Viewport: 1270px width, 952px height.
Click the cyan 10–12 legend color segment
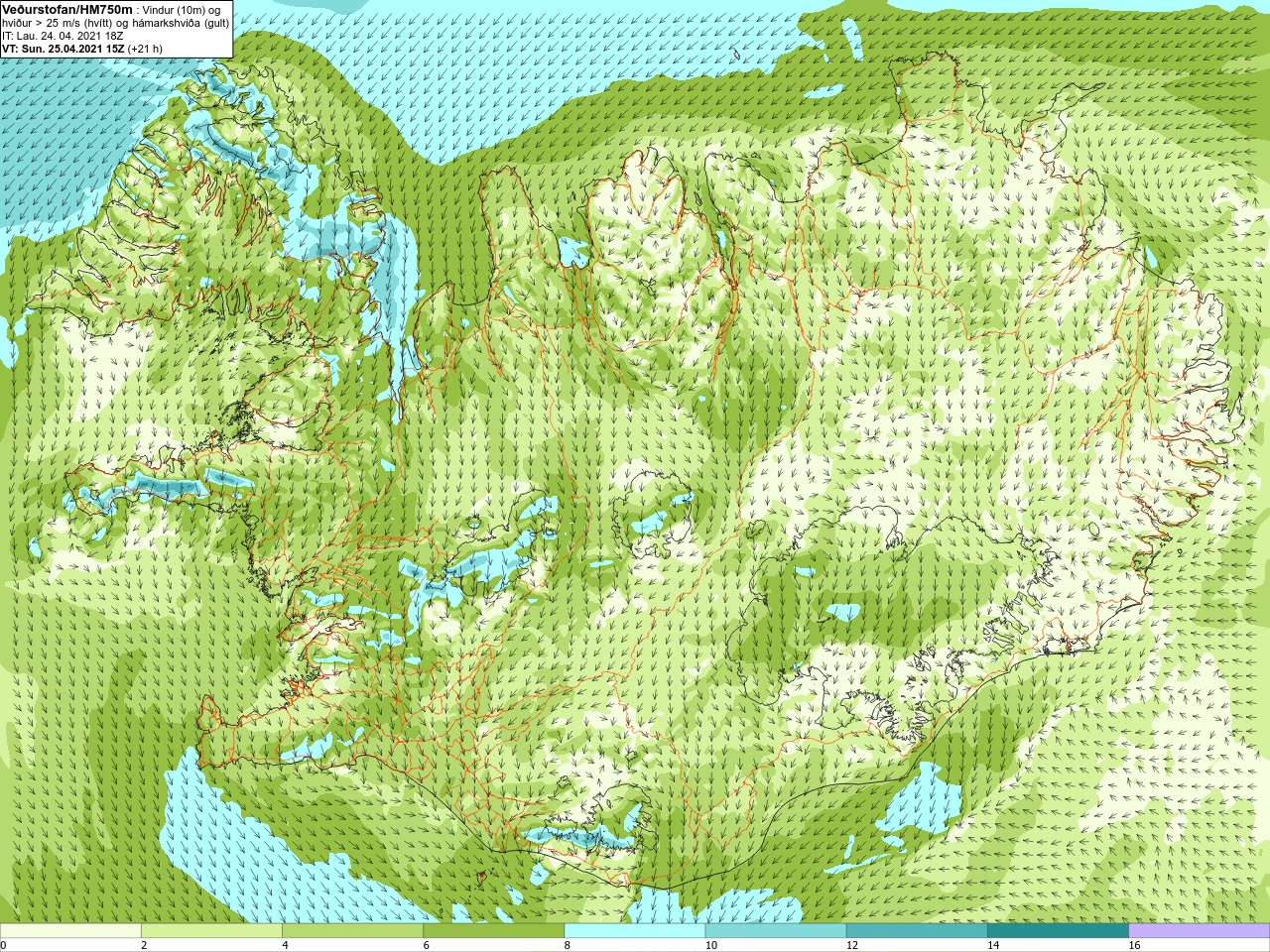point(776,931)
